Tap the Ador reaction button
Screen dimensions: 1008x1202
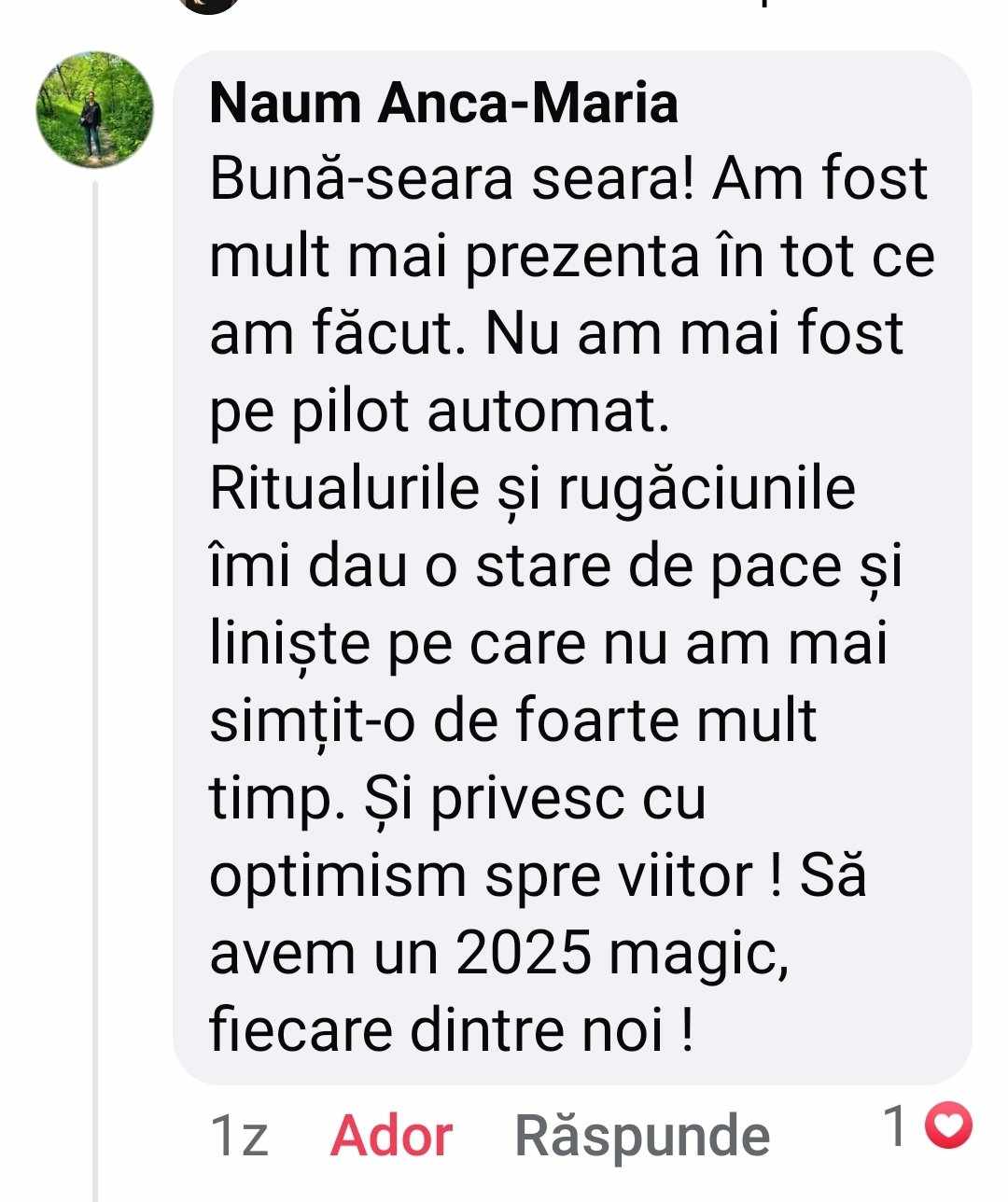point(392,1136)
